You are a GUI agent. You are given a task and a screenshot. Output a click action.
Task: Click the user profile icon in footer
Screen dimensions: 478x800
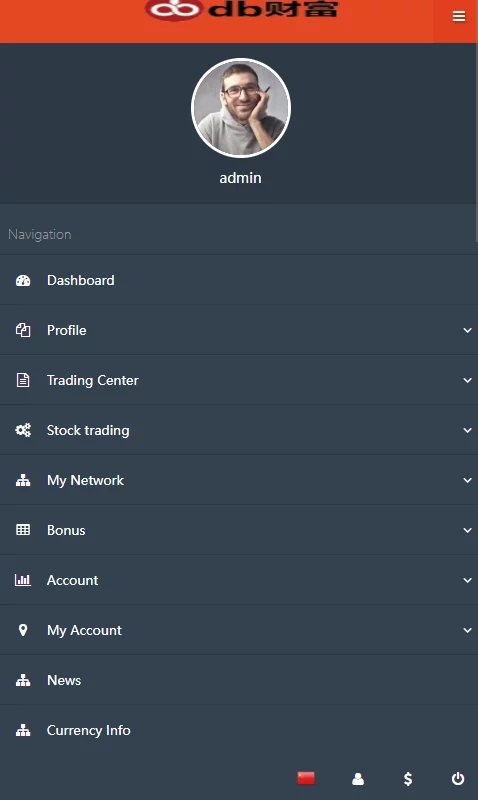pos(358,779)
